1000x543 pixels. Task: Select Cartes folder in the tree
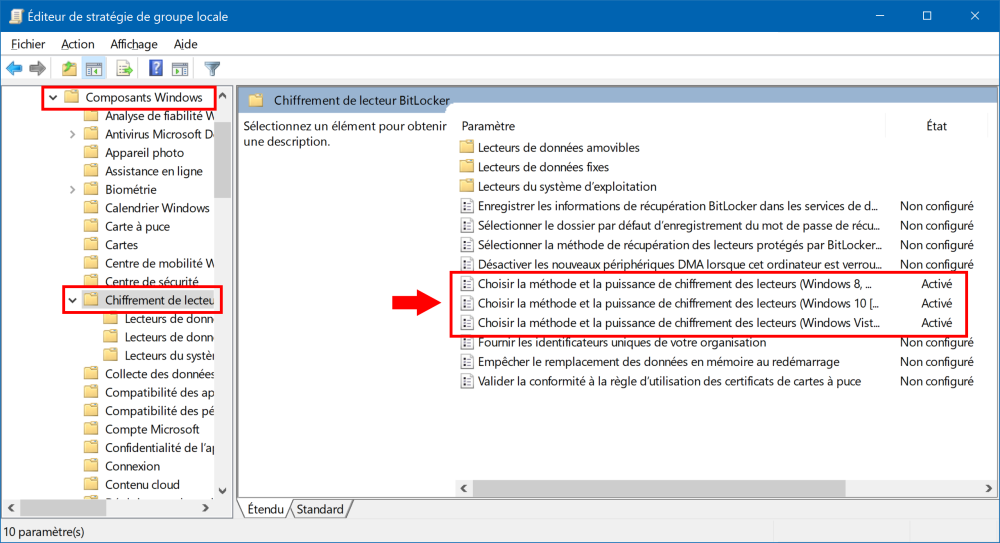point(121,245)
